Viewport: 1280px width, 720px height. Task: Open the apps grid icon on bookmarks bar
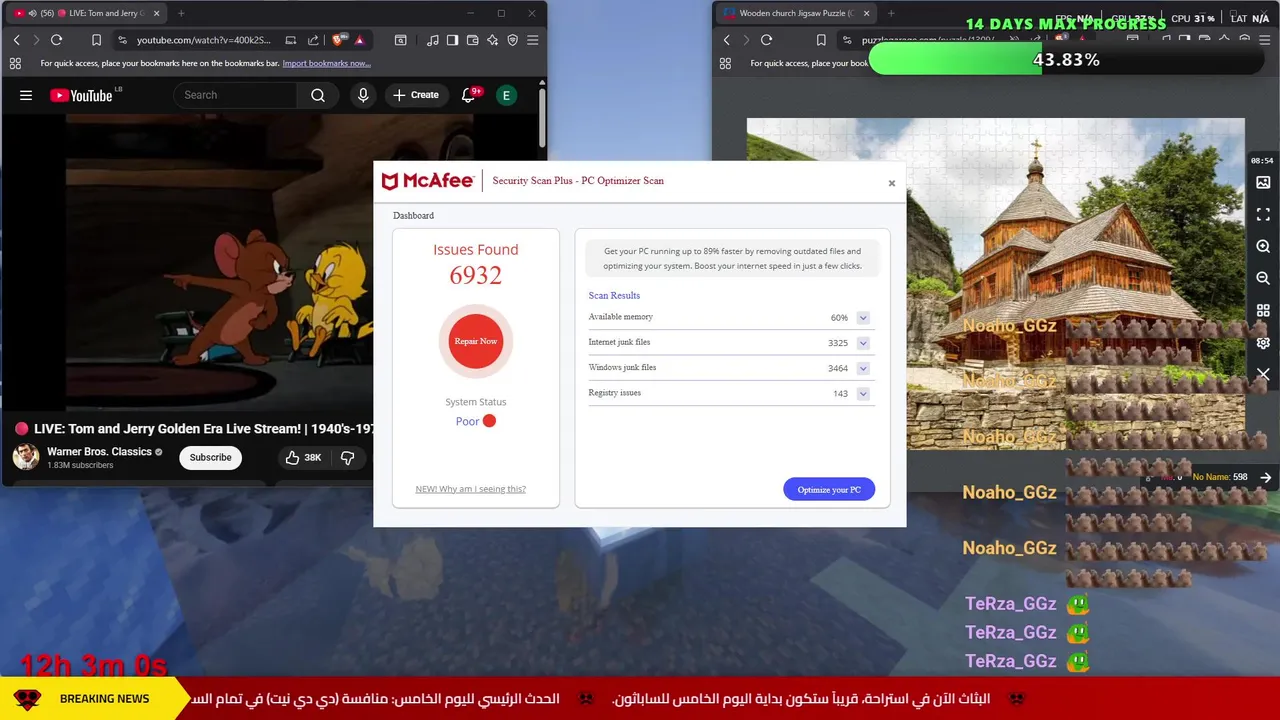click(x=15, y=63)
